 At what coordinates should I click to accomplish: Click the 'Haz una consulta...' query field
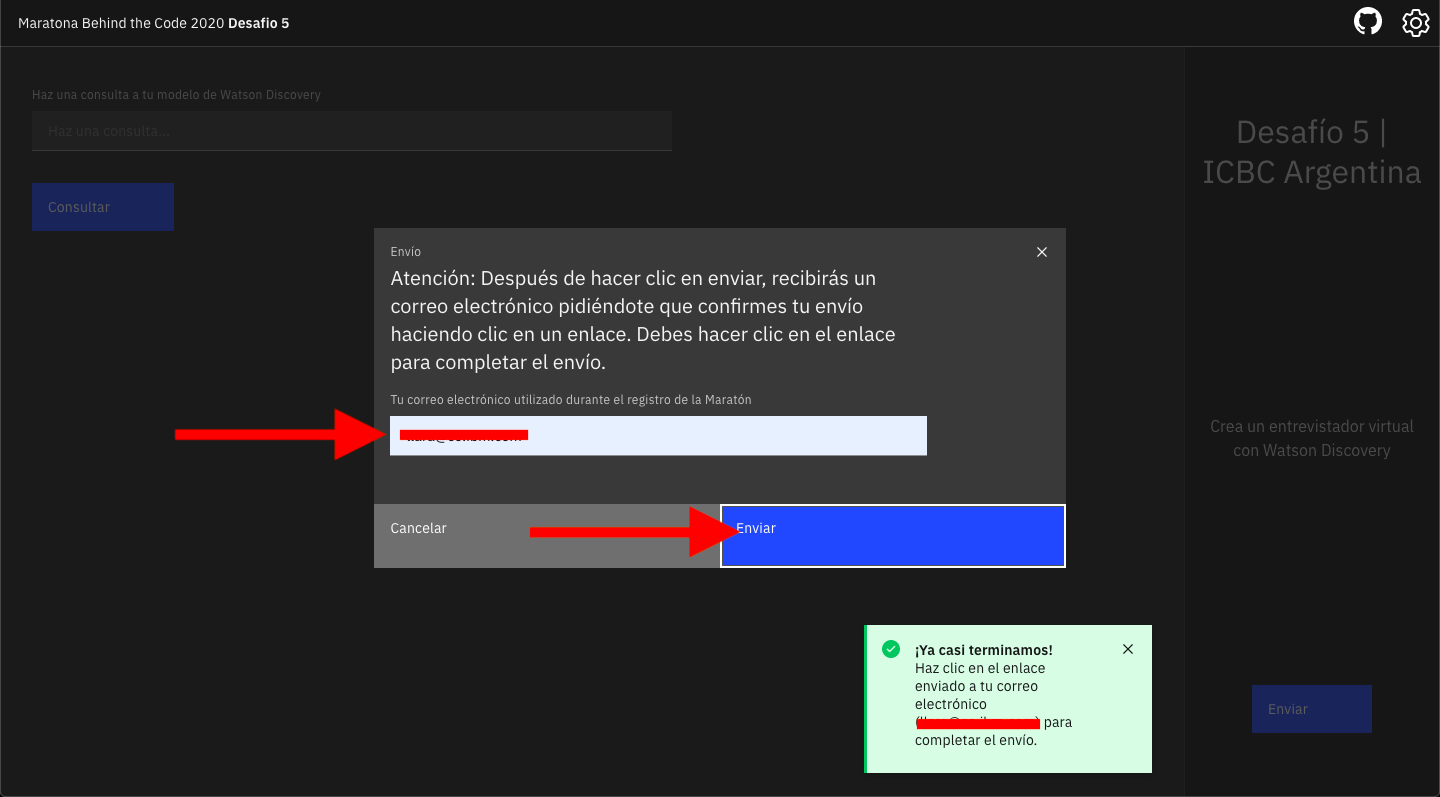tap(352, 131)
